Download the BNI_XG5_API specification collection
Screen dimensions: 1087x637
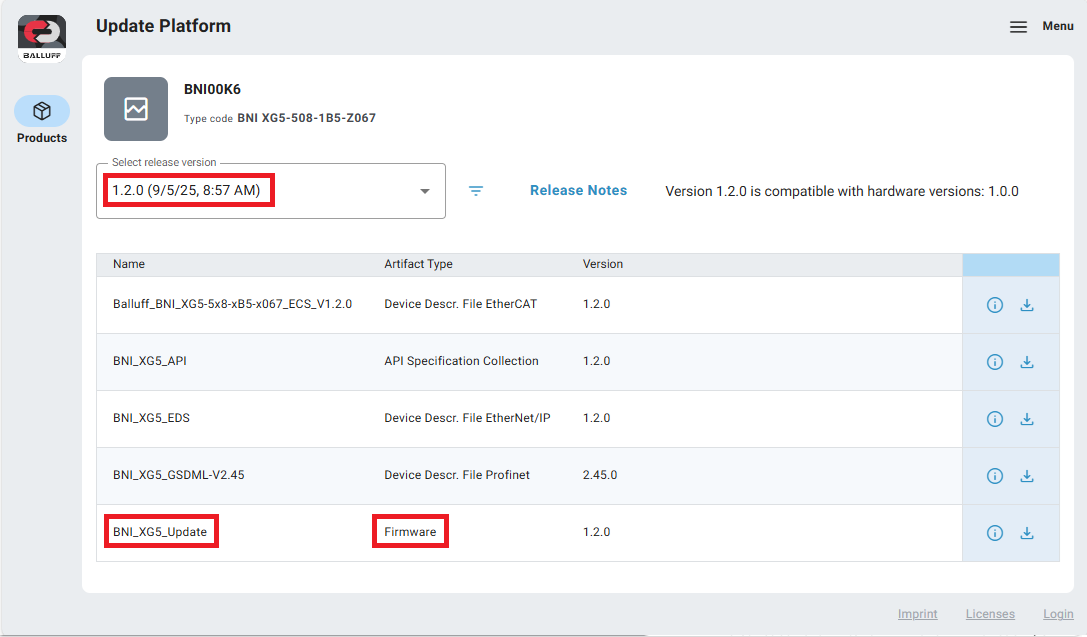click(x=1026, y=362)
